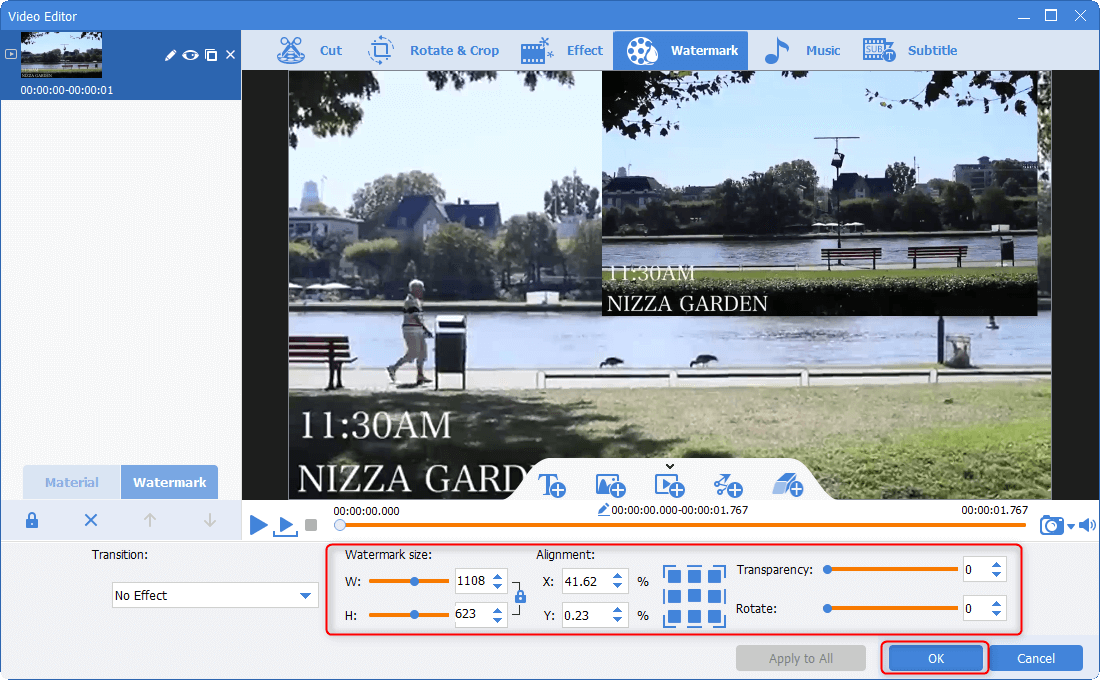The image size is (1100, 680).
Task: Switch to the Watermark panel tab at left
Action: pos(170,482)
